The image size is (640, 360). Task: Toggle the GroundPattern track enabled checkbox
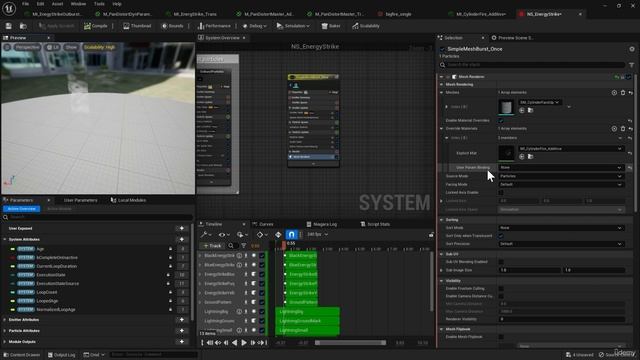(262, 302)
